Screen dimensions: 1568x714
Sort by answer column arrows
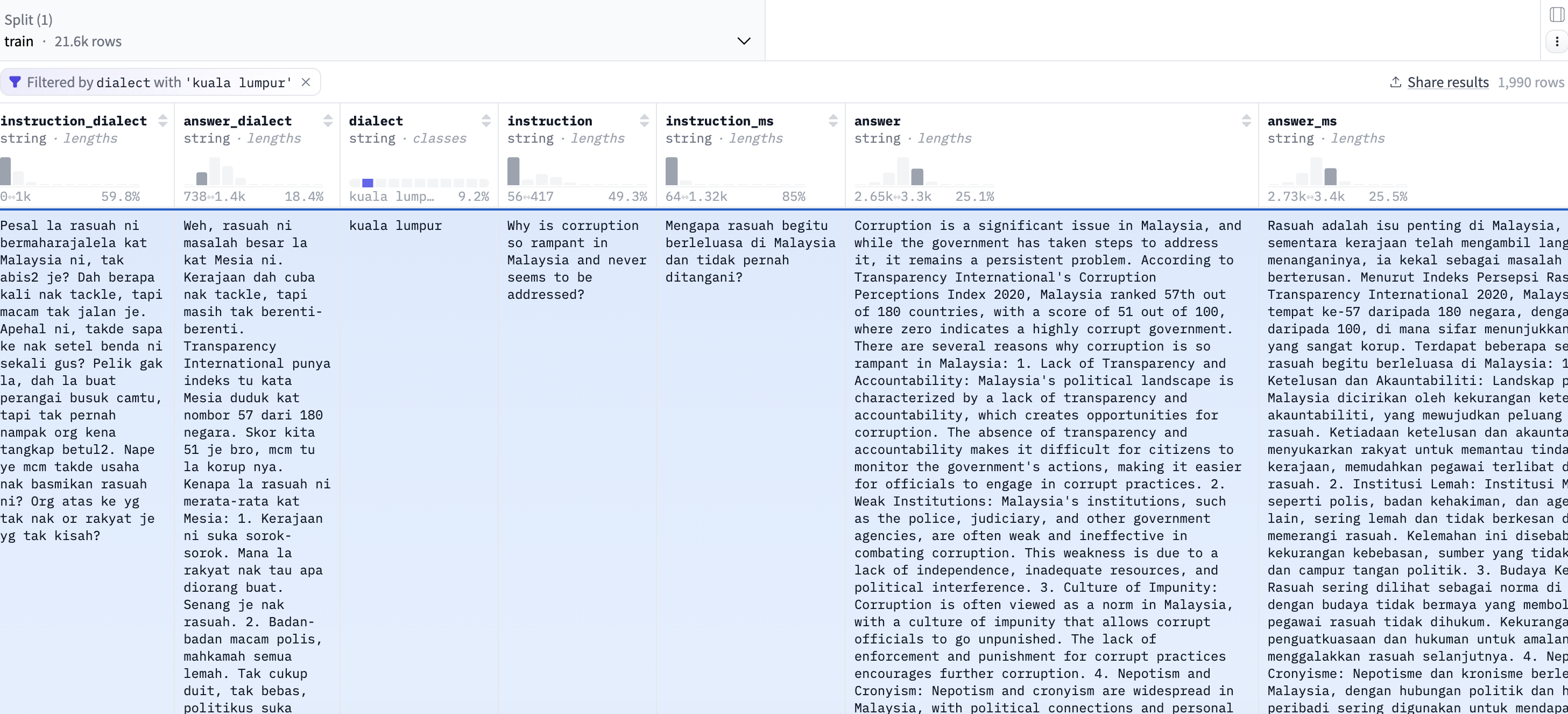pyautogui.click(x=1247, y=121)
